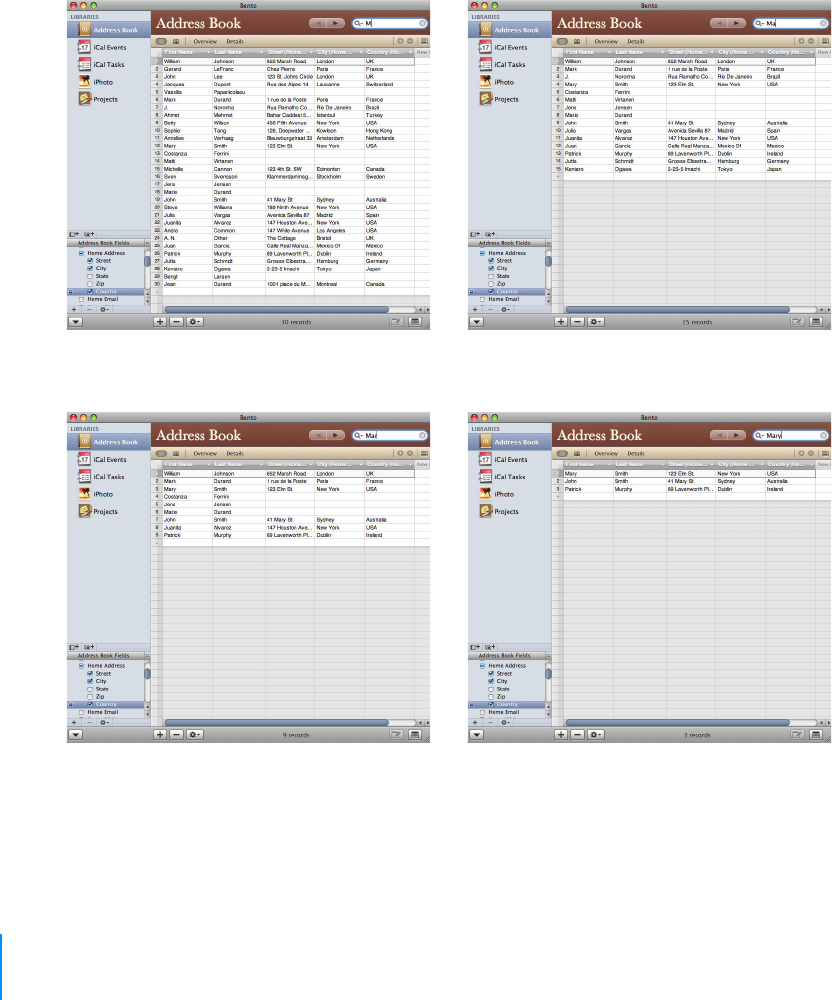Clear the search field containing 'Mary'

pos(823,435)
